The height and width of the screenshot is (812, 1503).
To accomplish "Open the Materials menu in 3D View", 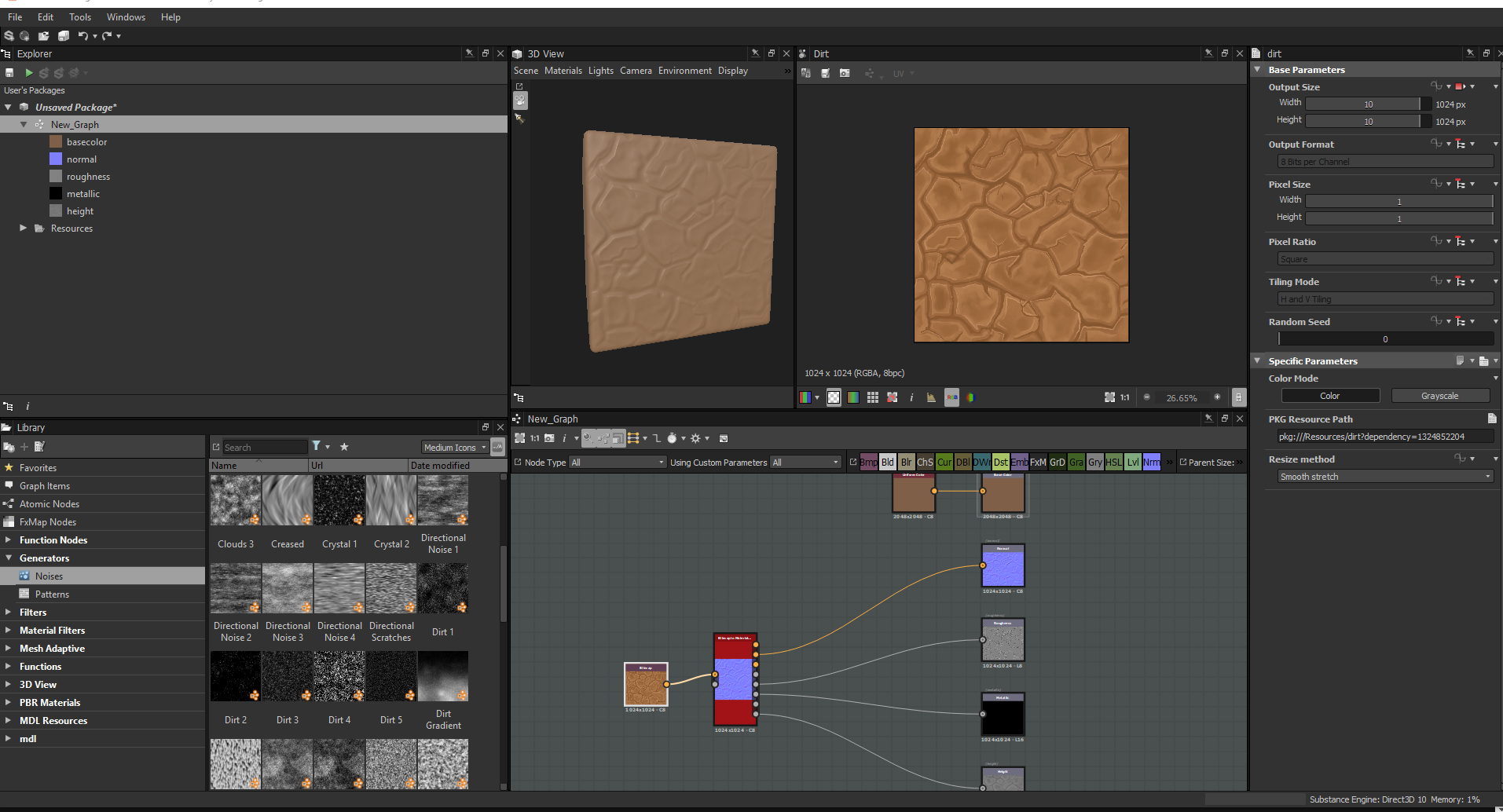I will coord(563,71).
